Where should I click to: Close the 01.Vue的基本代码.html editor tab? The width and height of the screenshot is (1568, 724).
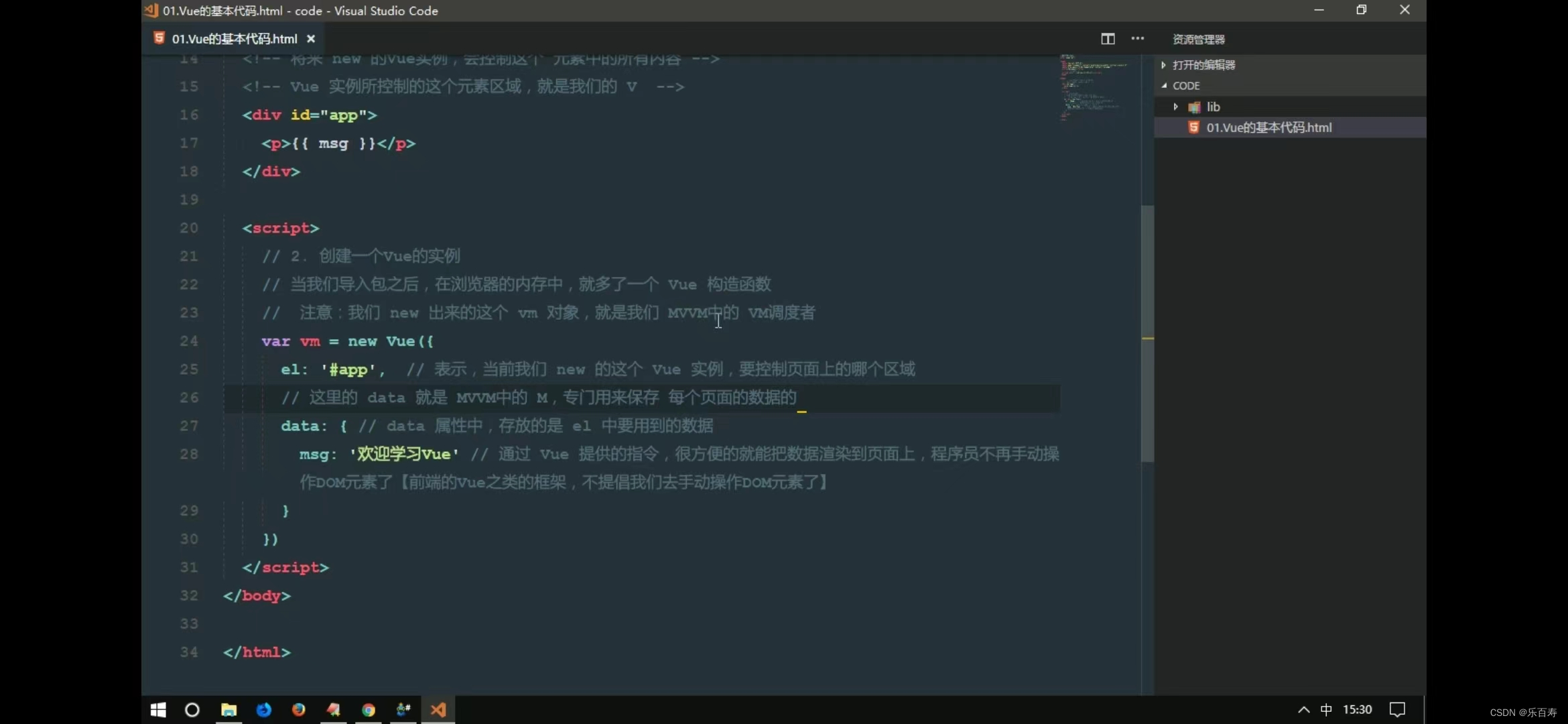[x=311, y=39]
